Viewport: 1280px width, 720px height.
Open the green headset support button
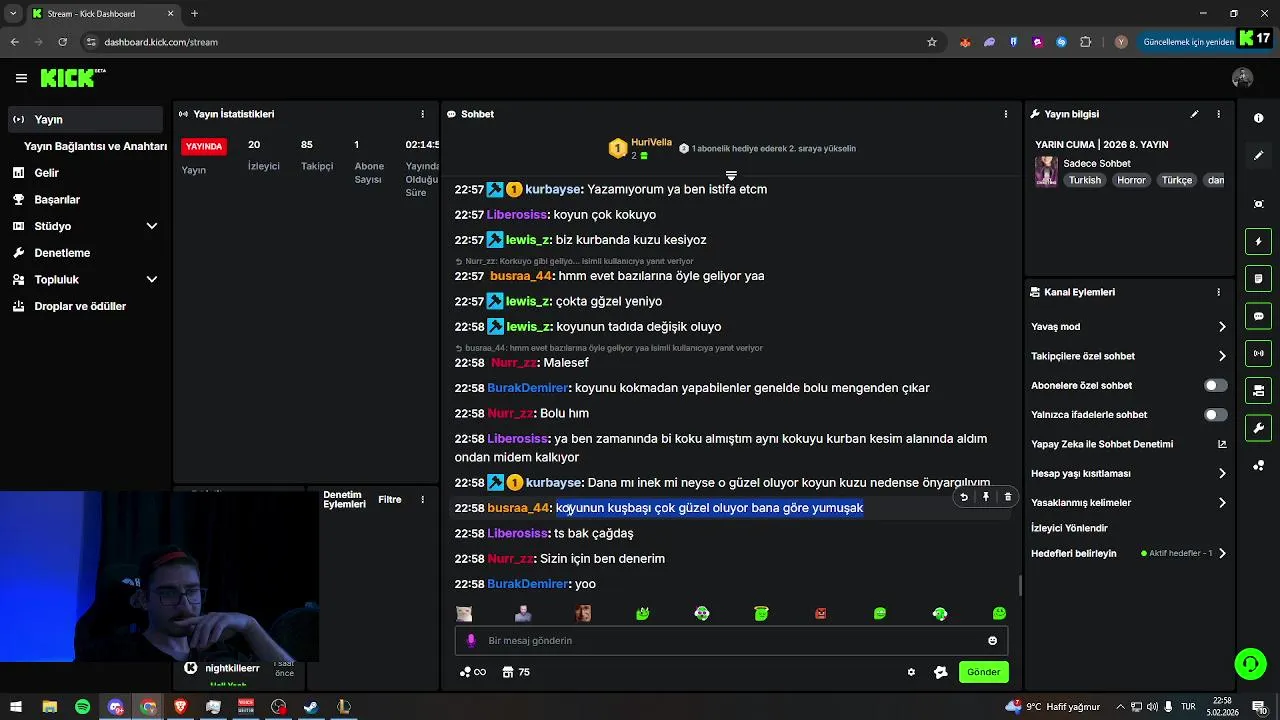(1249, 663)
